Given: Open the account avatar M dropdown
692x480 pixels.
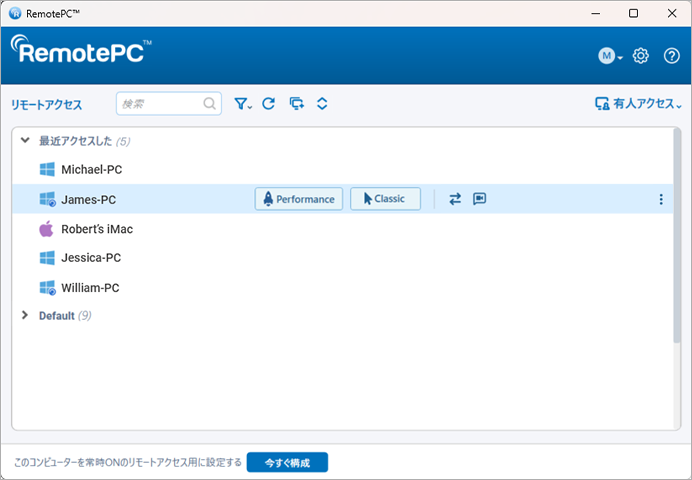Looking at the screenshot, I should point(610,56).
